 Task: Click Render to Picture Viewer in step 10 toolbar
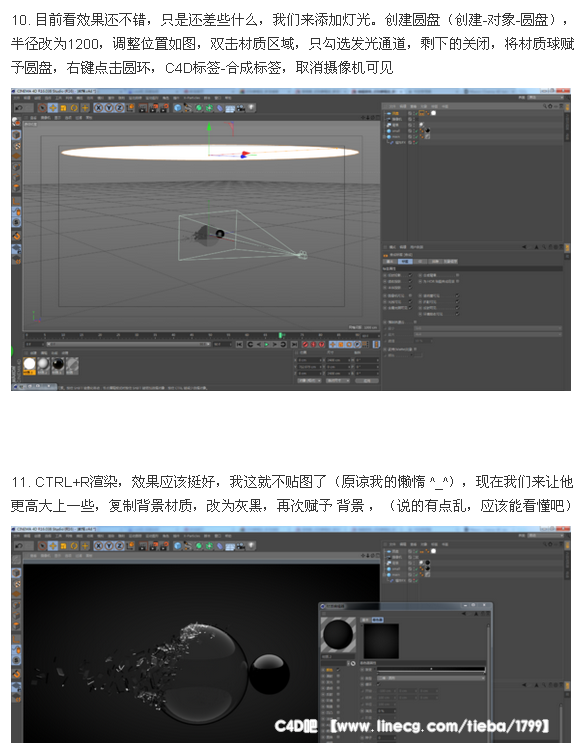pyautogui.click(x=153, y=108)
